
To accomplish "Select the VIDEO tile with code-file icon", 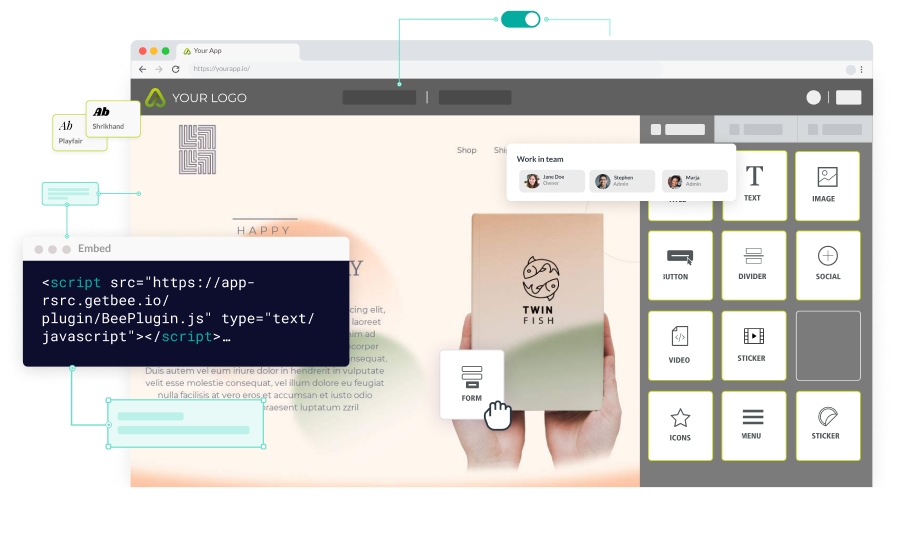I will (680, 345).
